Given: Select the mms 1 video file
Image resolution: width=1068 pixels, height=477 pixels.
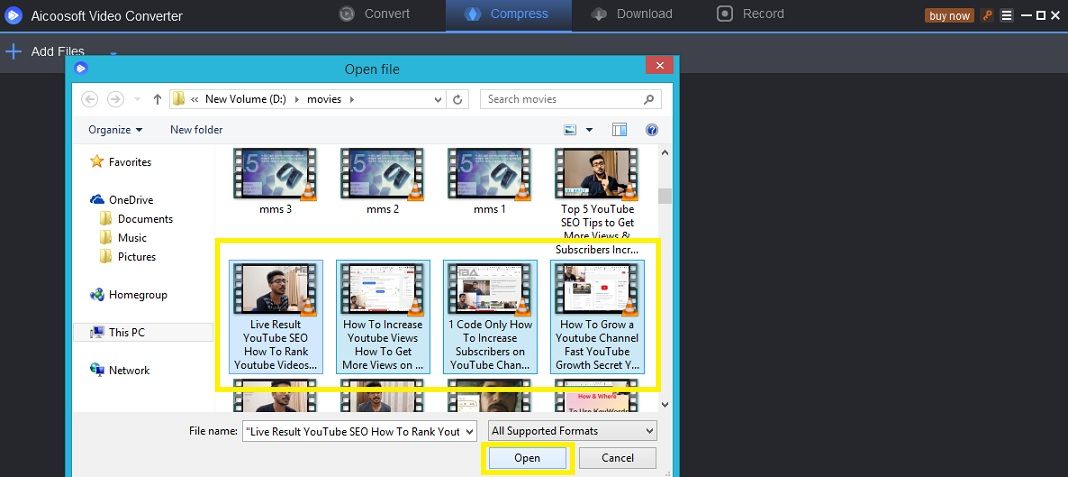Looking at the screenshot, I should point(490,181).
